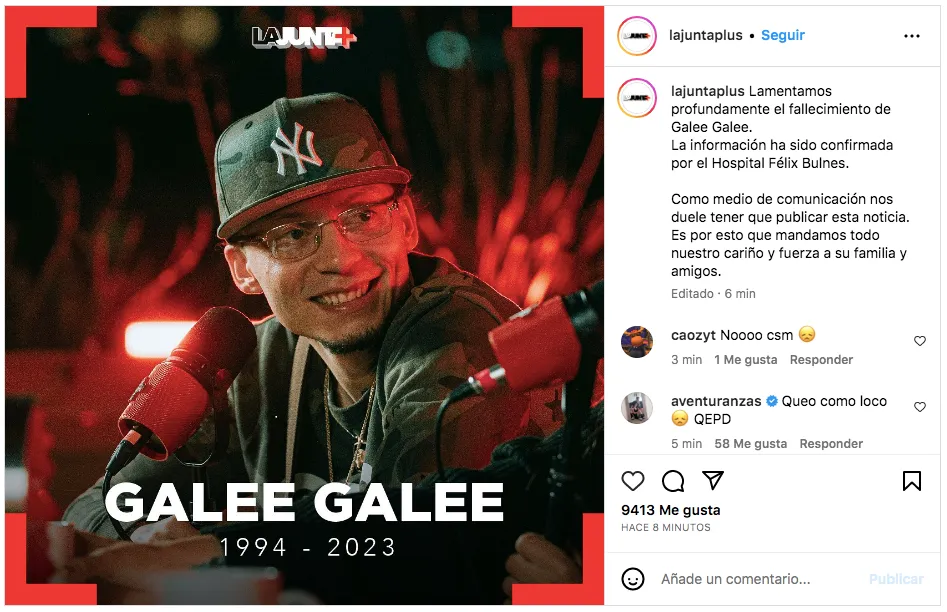Screen dimensions: 947x612
Task: Like the post with the heart icon
Action: tap(632, 481)
